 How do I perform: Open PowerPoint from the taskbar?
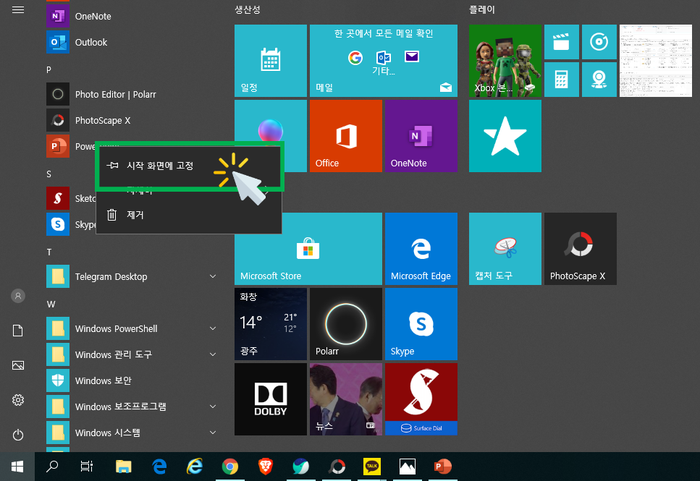pos(443,467)
